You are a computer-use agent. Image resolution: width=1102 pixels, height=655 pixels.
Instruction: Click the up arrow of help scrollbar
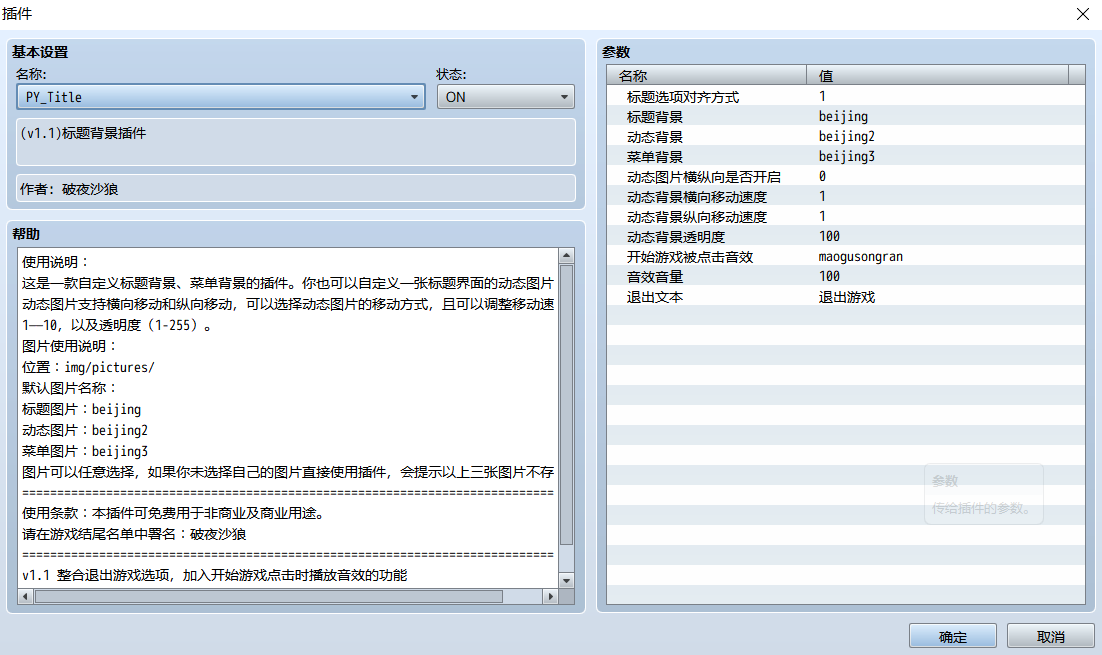566,256
